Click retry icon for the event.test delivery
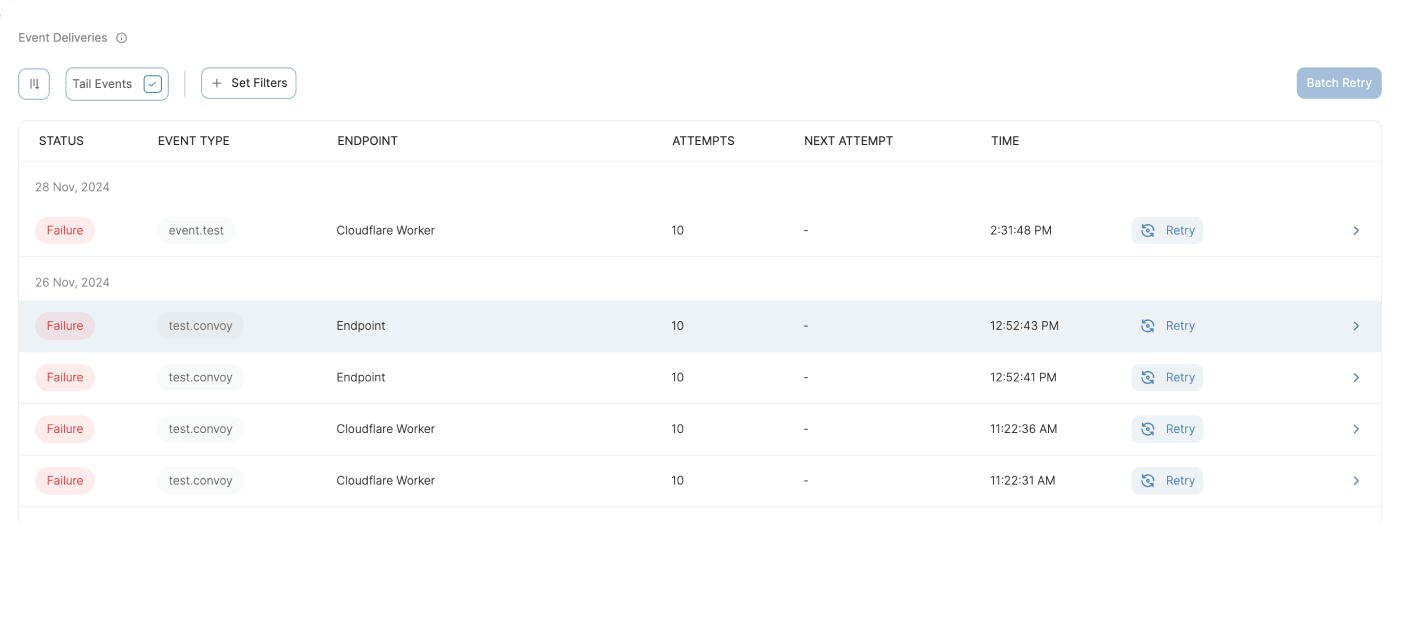This screenshot has width=1404, height=641. [x=1148, y=231]
